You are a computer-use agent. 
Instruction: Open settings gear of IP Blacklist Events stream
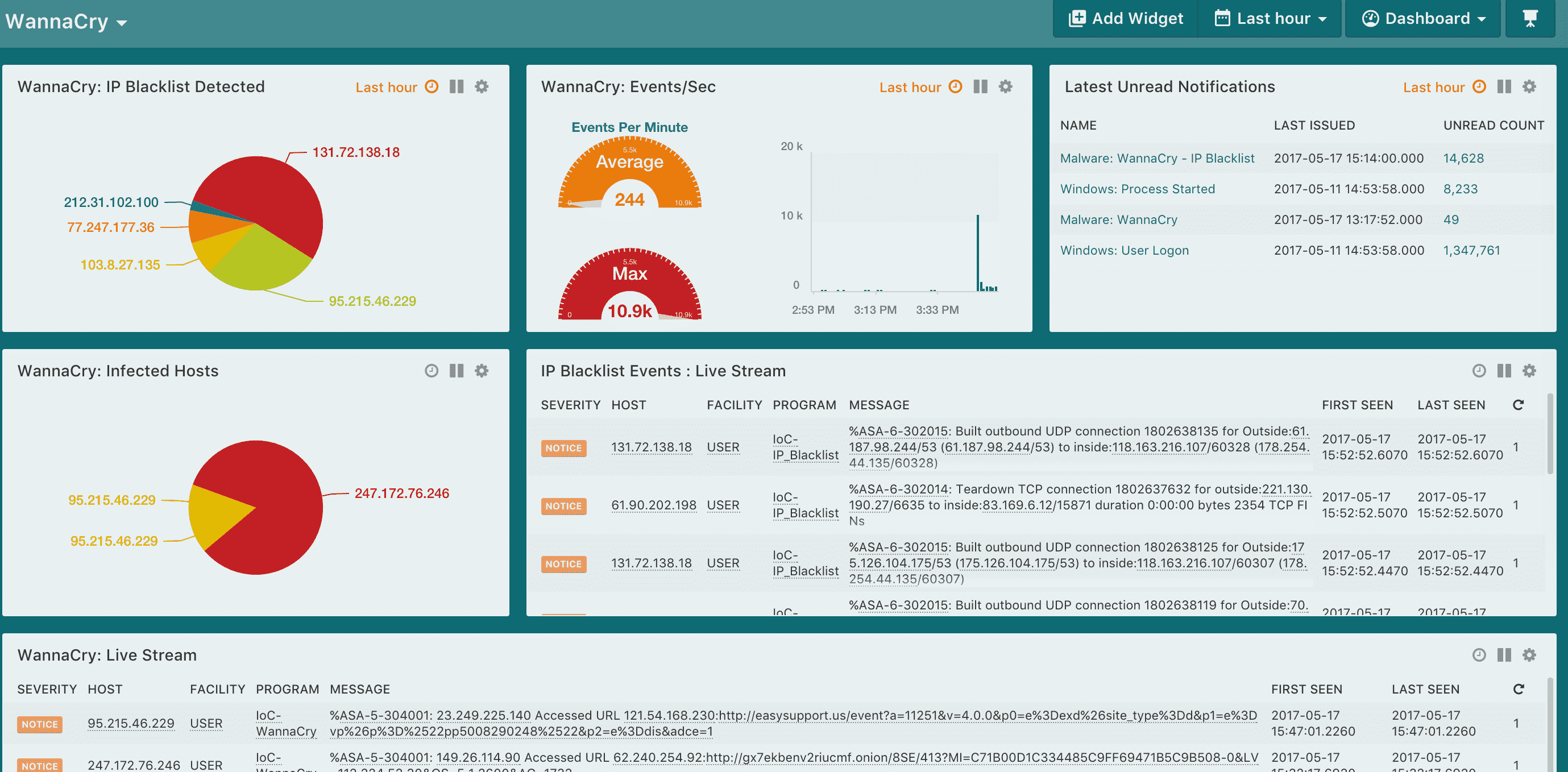1529,371
